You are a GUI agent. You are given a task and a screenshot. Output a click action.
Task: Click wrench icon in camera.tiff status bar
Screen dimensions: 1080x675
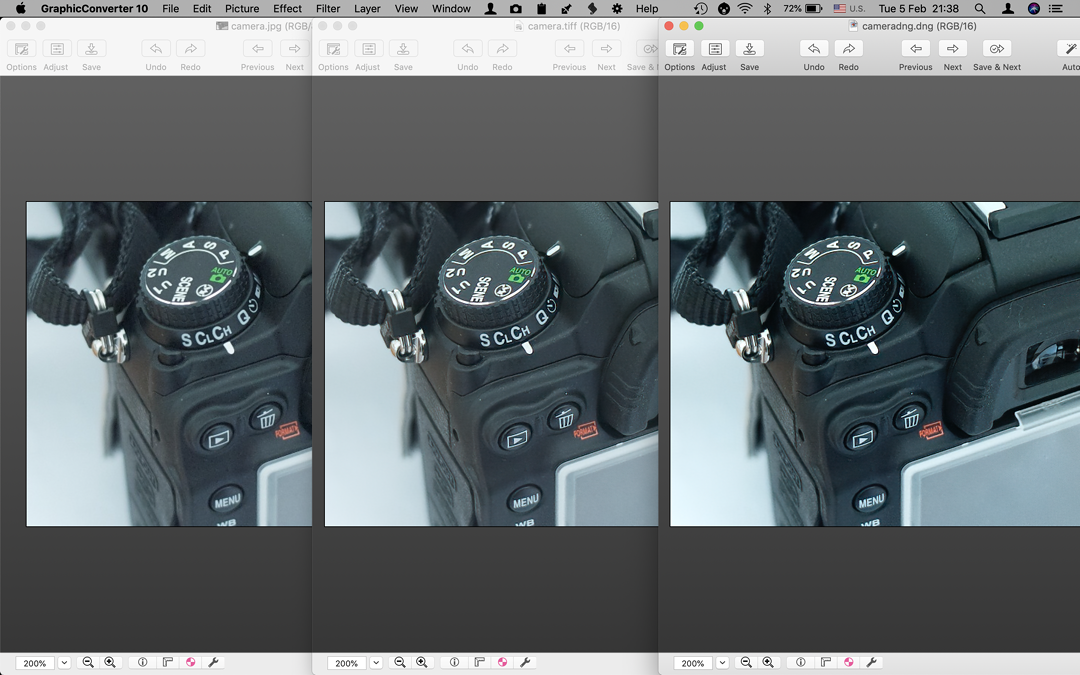(525, 662)
